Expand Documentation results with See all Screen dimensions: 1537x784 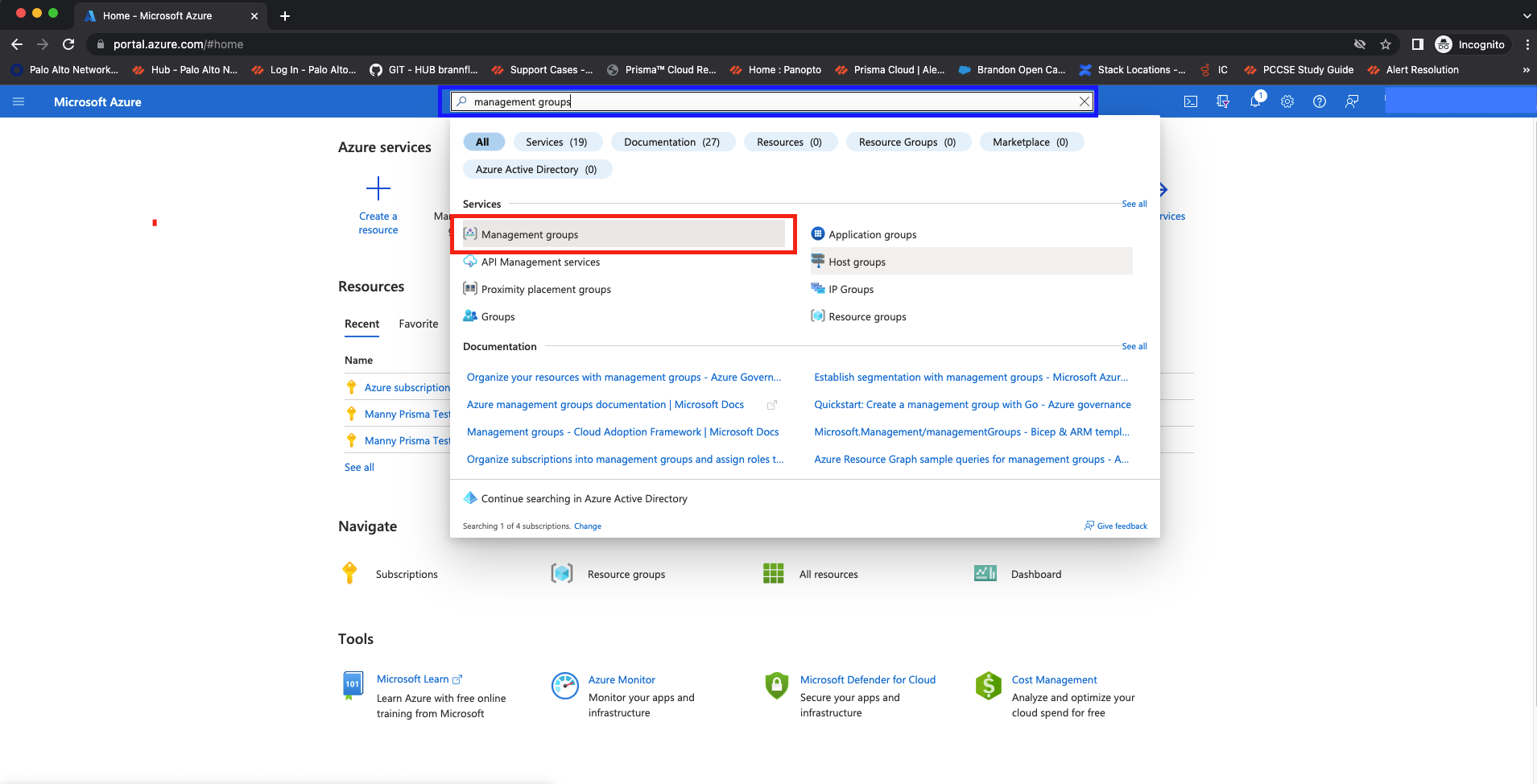point(1134,346)
